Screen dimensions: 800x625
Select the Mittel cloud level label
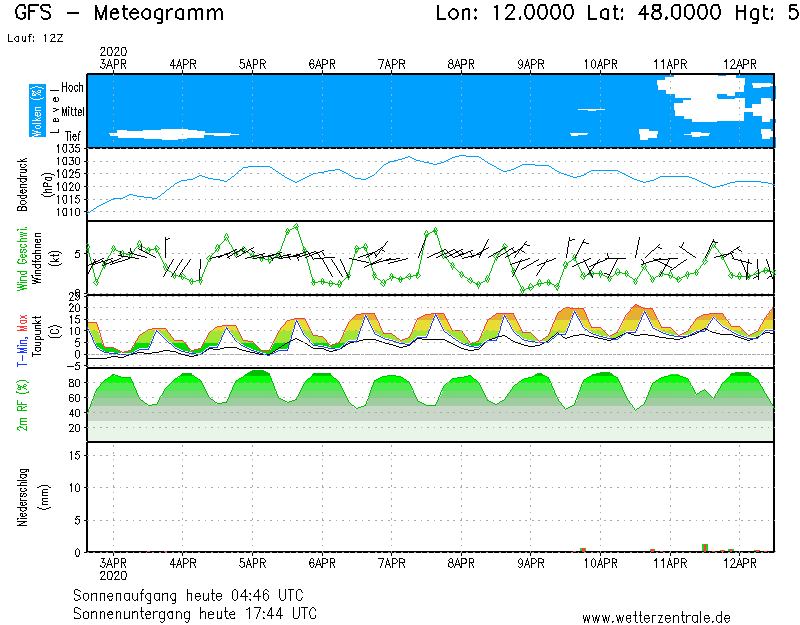(x=73, y=112)
